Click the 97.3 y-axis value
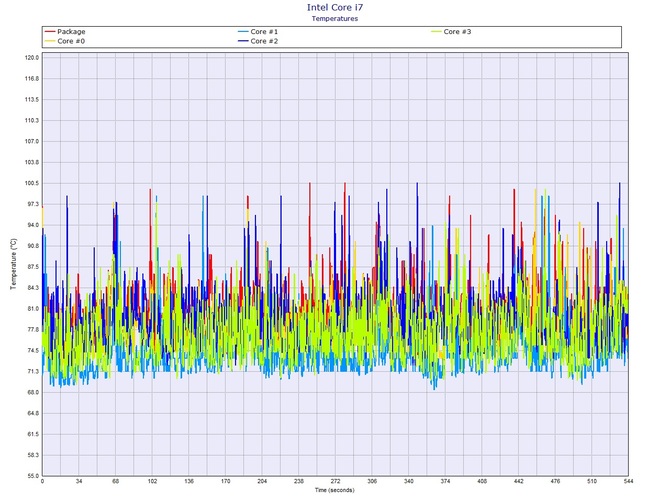670x502 pixels. (33, 204)
